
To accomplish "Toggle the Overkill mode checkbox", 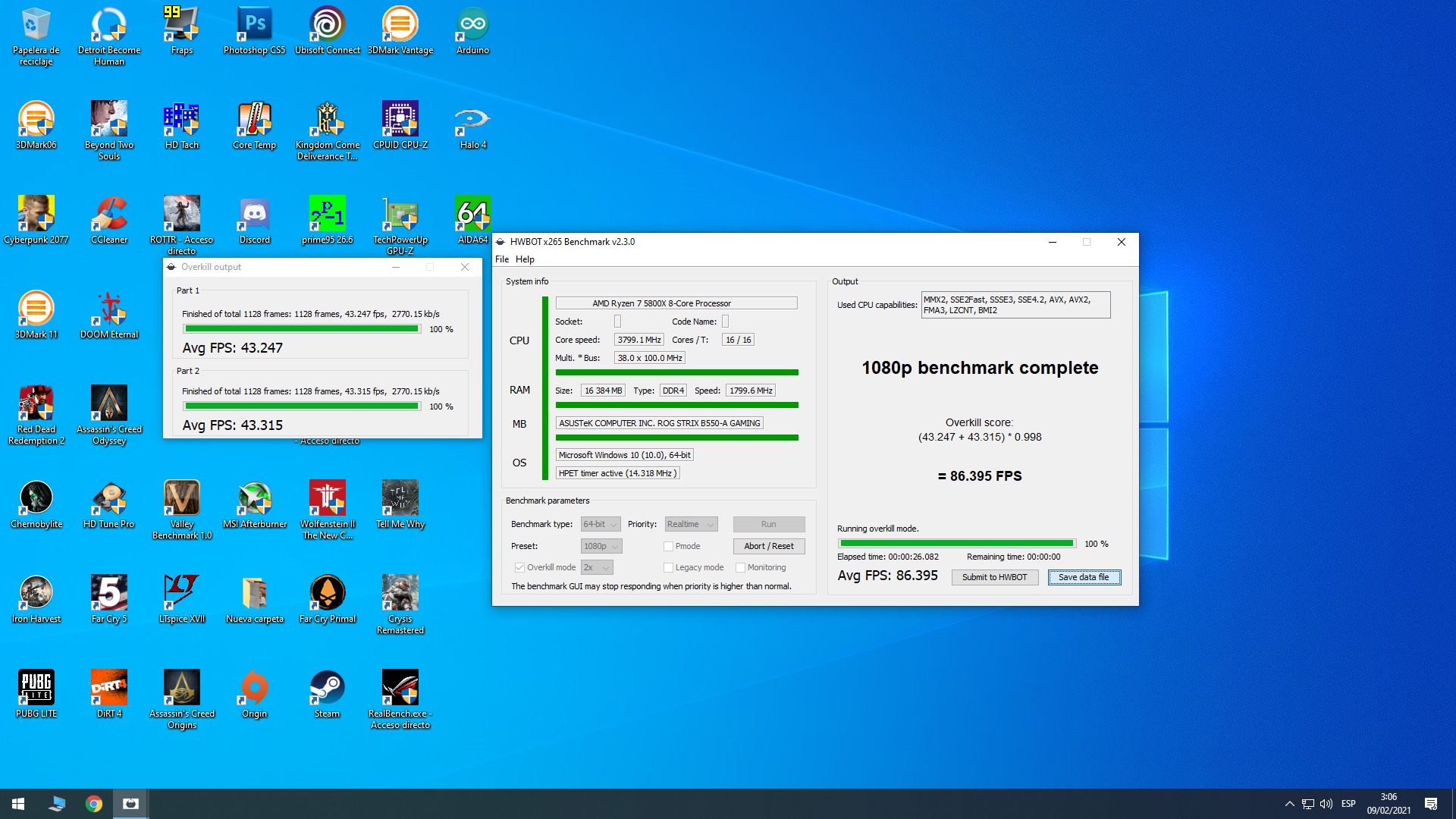I will [519, 567].
